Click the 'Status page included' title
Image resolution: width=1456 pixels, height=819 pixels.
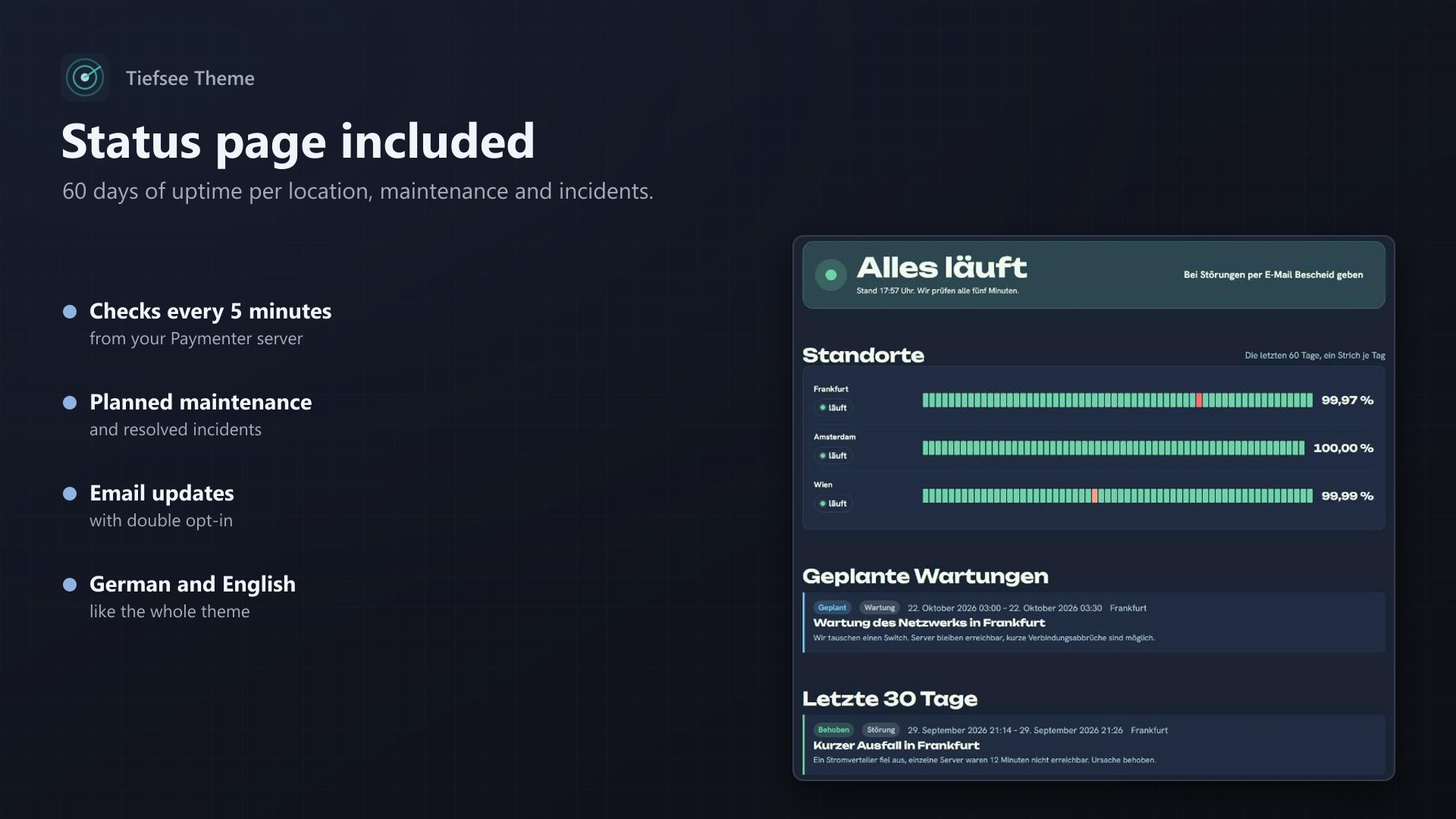point(298,142)
